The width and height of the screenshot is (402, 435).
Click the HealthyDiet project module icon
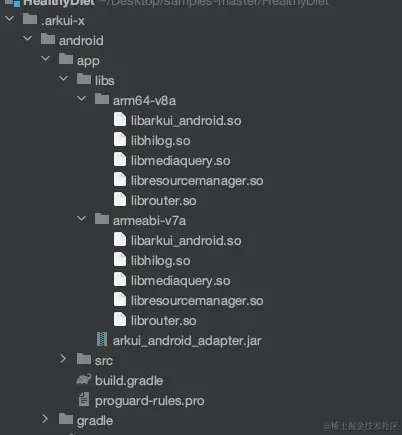(13, 3)
